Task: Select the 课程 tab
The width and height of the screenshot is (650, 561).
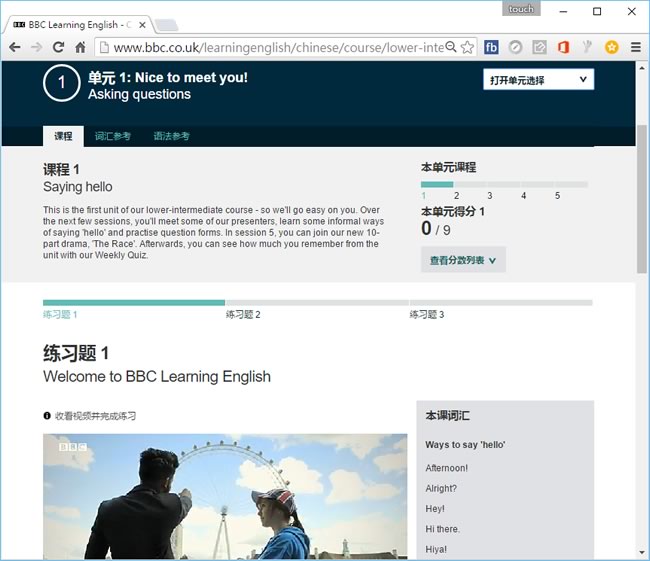Action: click(x=63, y=136)
